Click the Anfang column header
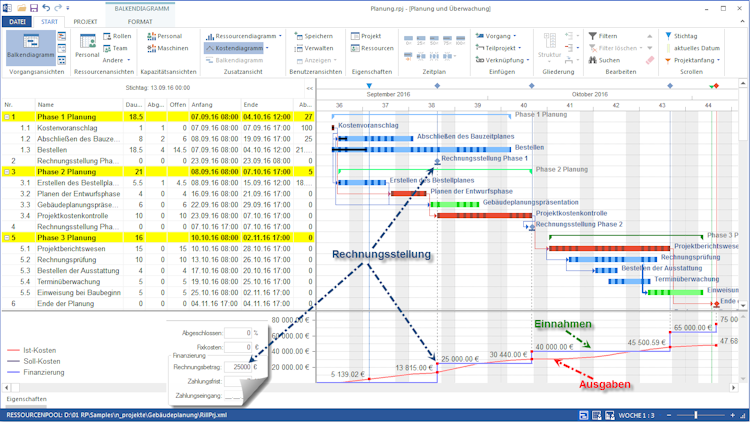Image resolution: width=750 pixels, height=422 pixels. (x=214, y=104)
